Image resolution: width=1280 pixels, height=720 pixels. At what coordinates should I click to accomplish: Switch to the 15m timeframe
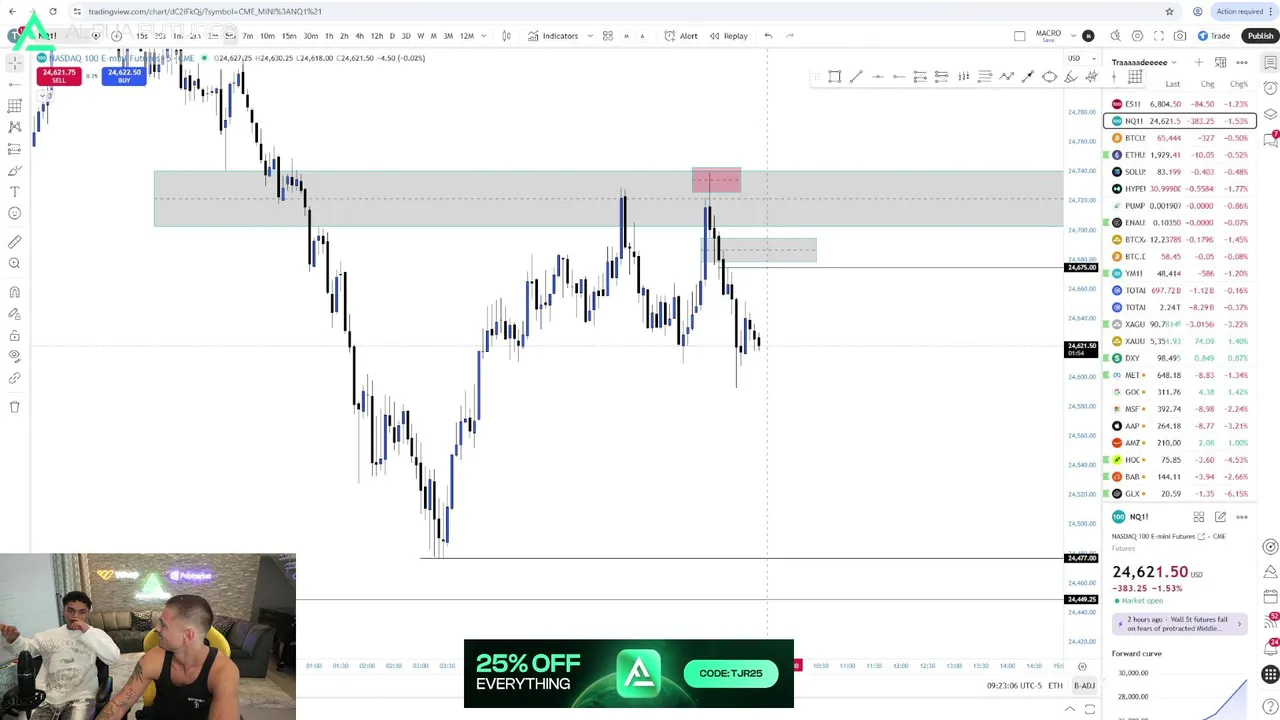pos(289,36)
